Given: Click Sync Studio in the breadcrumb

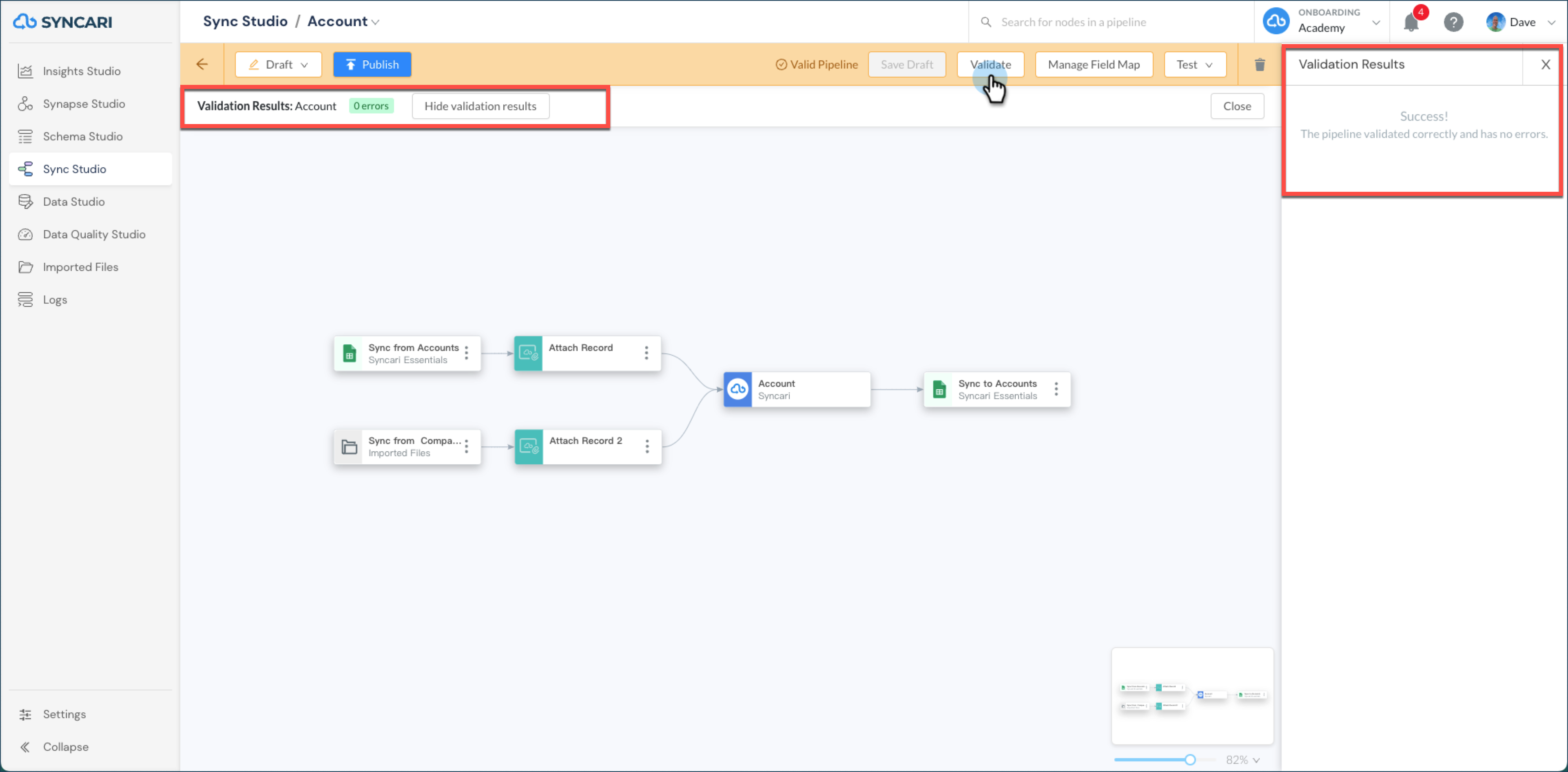Looking at the screenshot, I should pyautogui.click(x=245, y=21).
